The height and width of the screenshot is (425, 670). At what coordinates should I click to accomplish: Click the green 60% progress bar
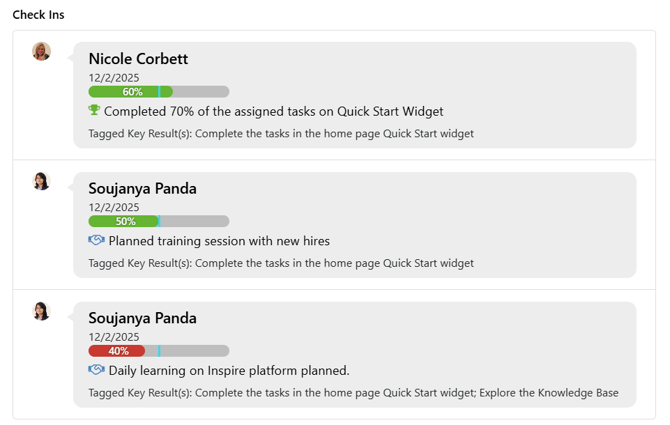click(x=131, y=92)
